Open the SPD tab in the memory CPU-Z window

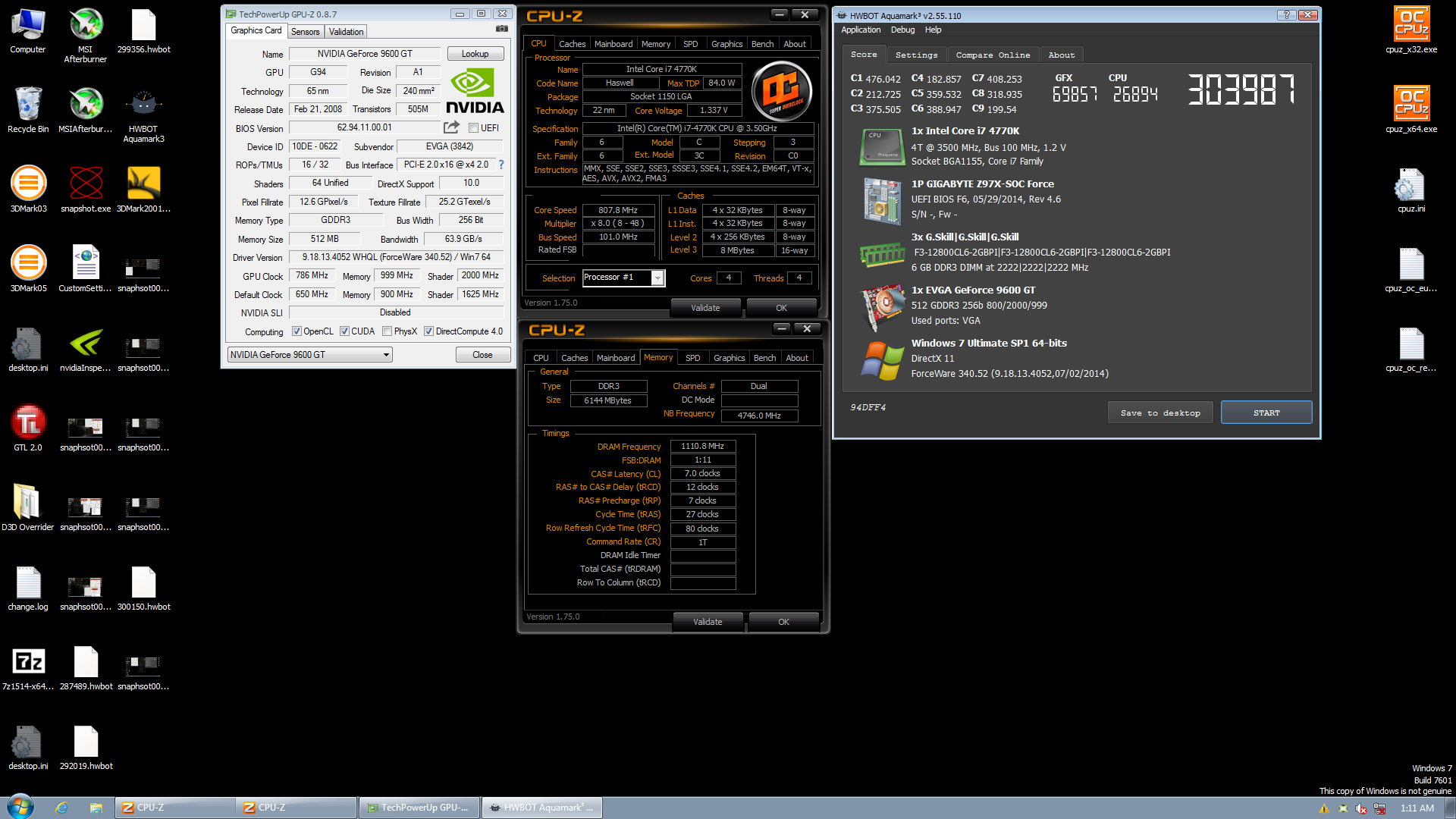point(693,358)
